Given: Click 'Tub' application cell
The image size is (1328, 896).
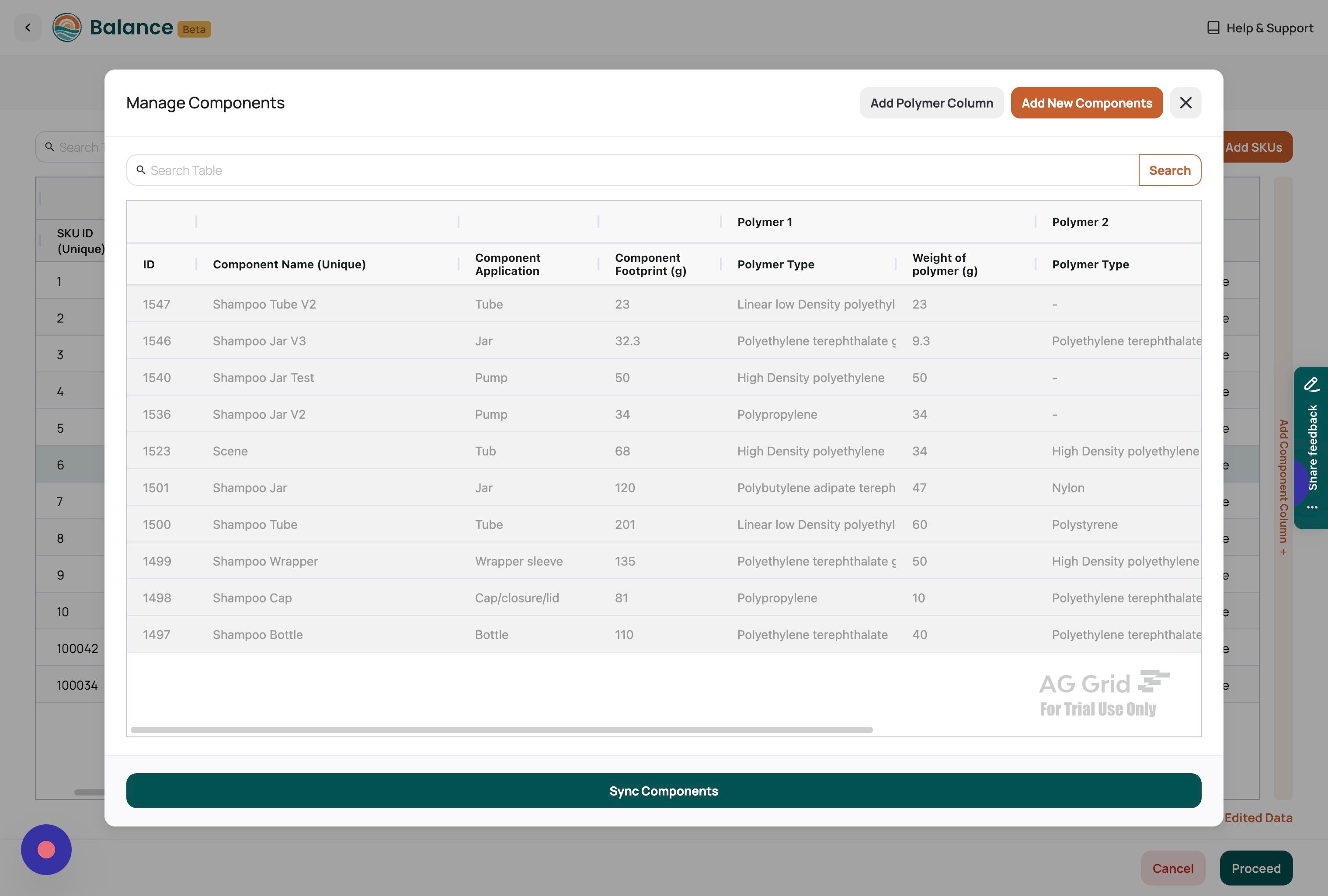Looking at the screenshot, I should point(485,451).
